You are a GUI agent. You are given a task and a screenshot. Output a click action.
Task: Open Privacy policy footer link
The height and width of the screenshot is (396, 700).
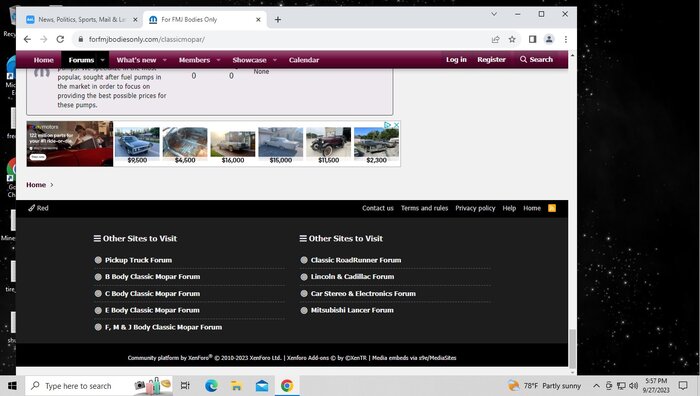click(x=475, y=208)
